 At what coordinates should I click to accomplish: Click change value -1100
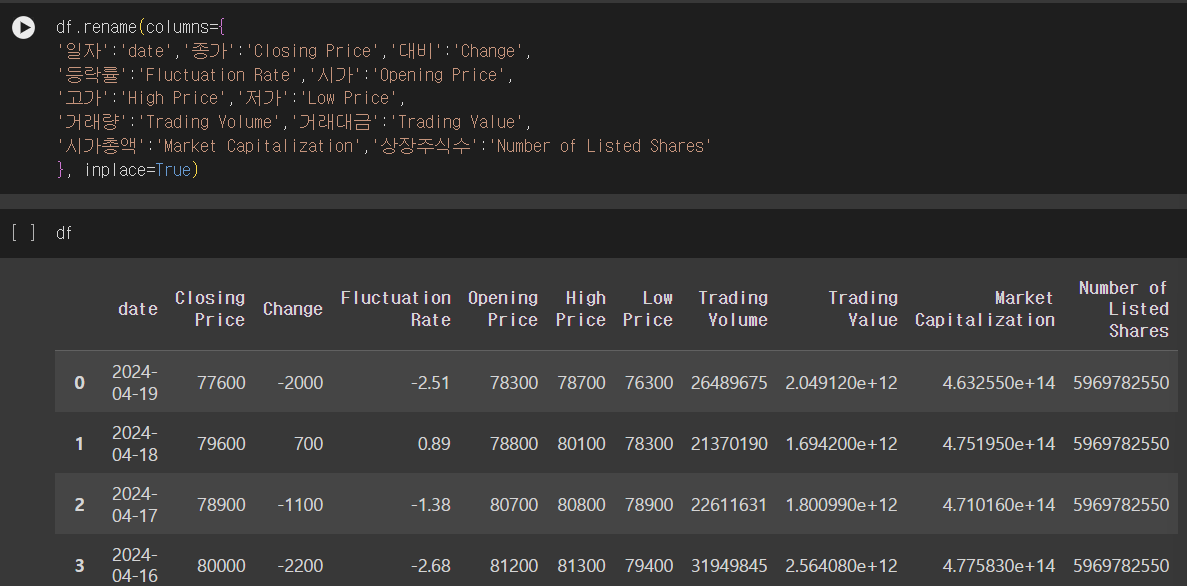301,504
